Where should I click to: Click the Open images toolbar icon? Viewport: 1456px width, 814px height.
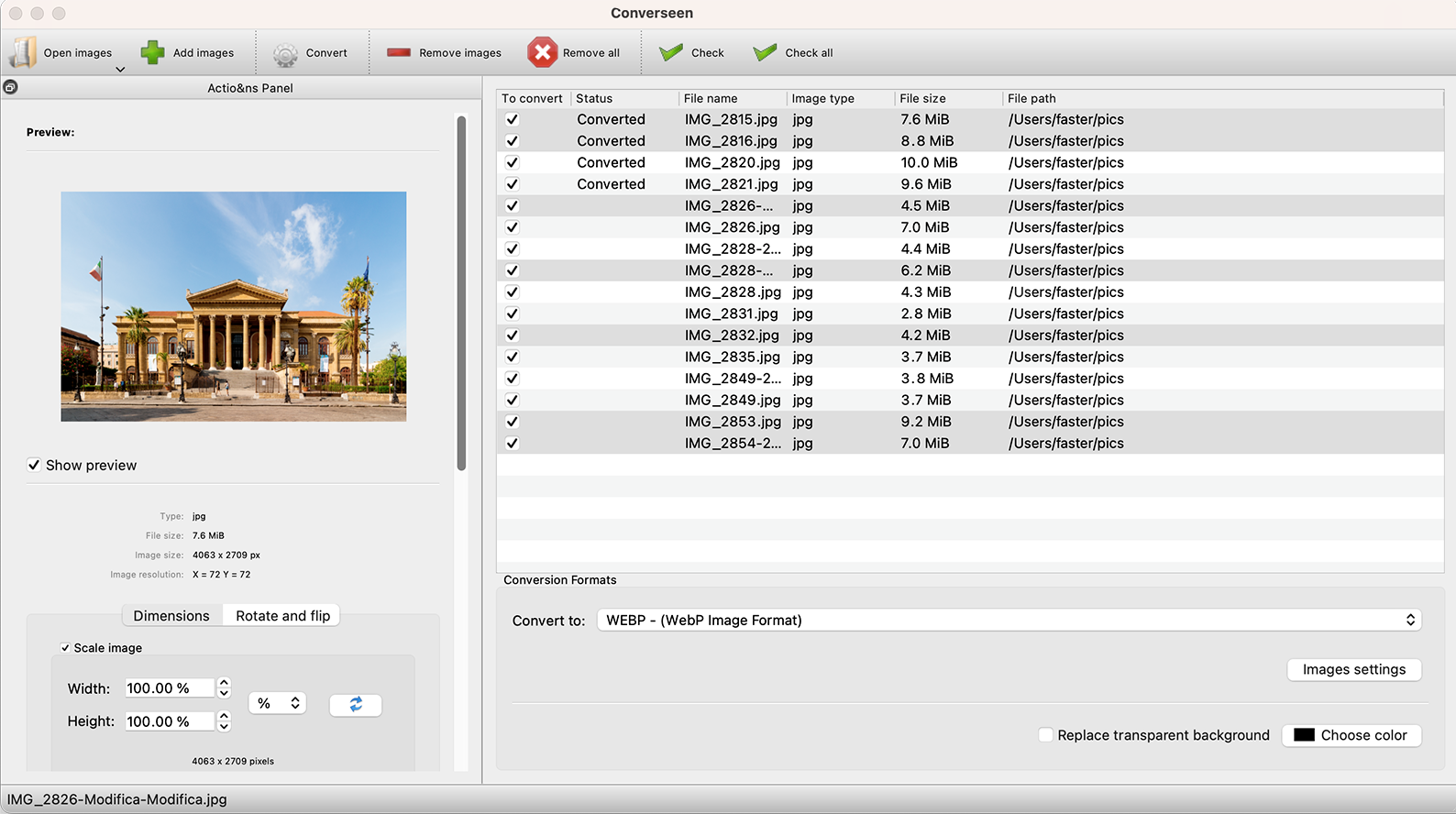[23, 52]
